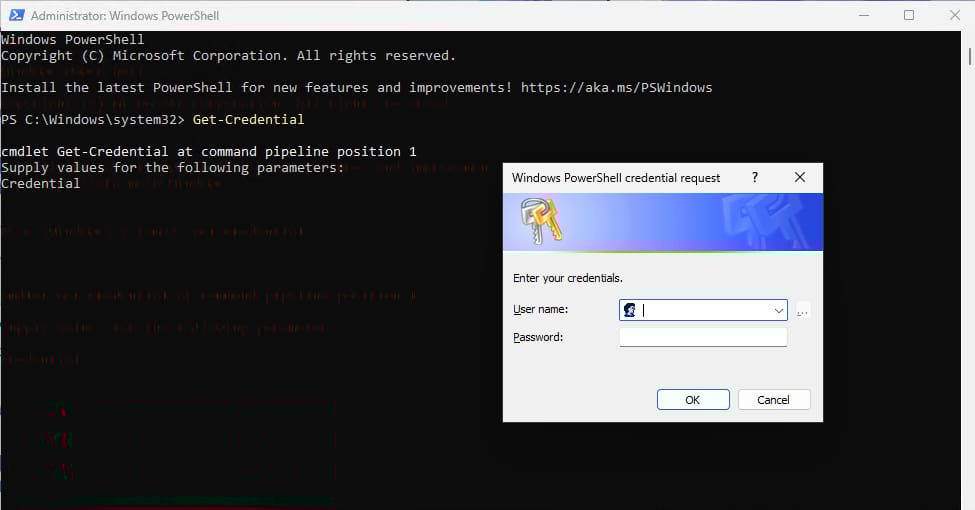This screenshot has height=510, width=975.
Task: Click the 'Copyright (C) Microsoft Corporation' line
Action: click(228, 56)
